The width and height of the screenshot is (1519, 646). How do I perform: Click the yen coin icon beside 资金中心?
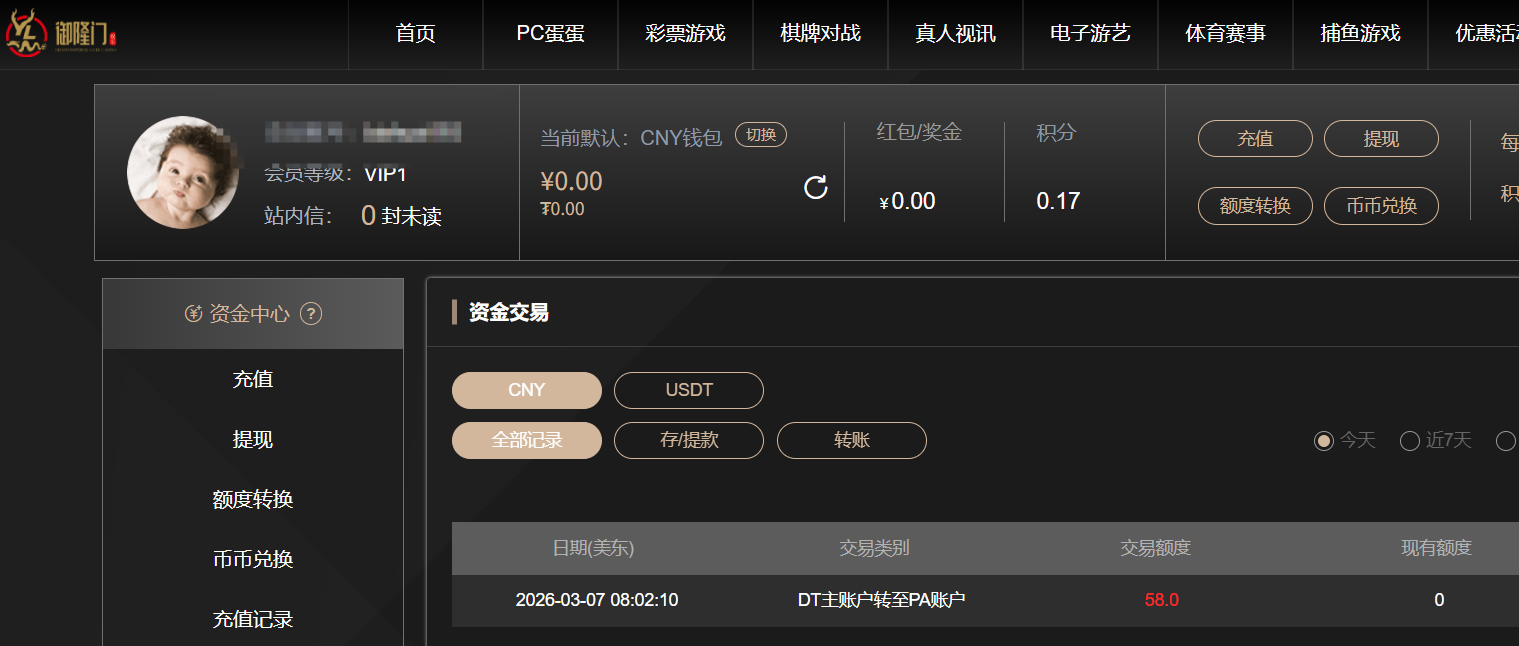[194, 314]
